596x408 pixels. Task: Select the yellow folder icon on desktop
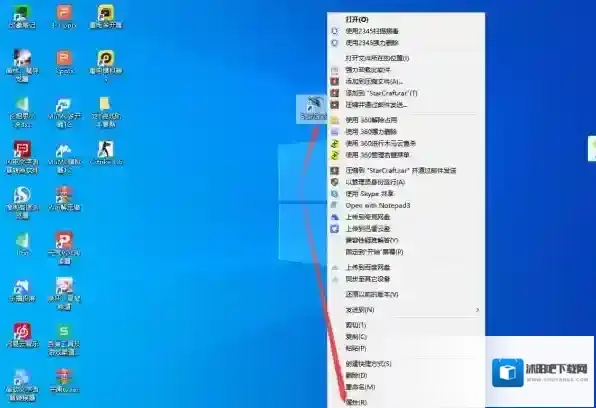[x=106, y=112]
